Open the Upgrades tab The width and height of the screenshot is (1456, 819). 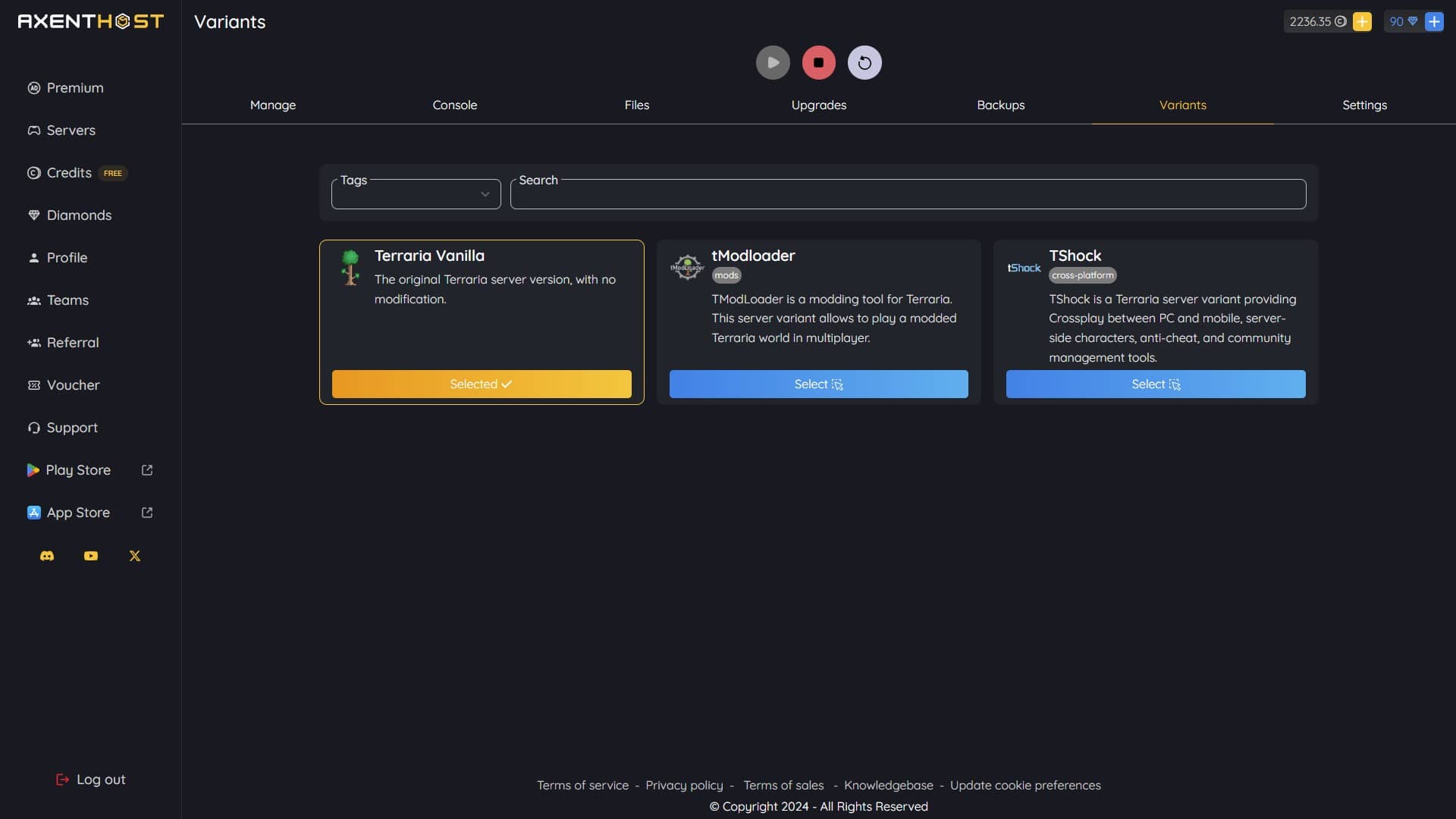[818, 105]
